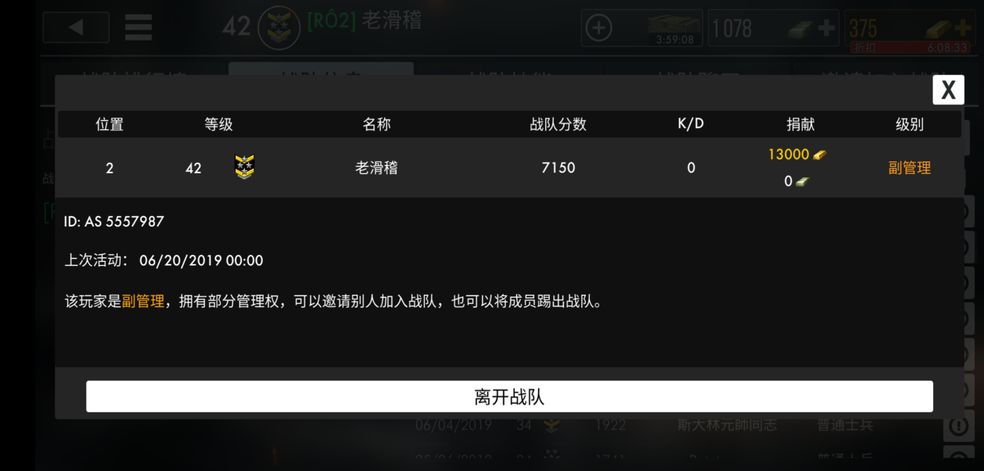This screenshot has width=984, height=471.
Task: Tap the back arrow button
Action: pyautogui.click(x=76, y=28)
